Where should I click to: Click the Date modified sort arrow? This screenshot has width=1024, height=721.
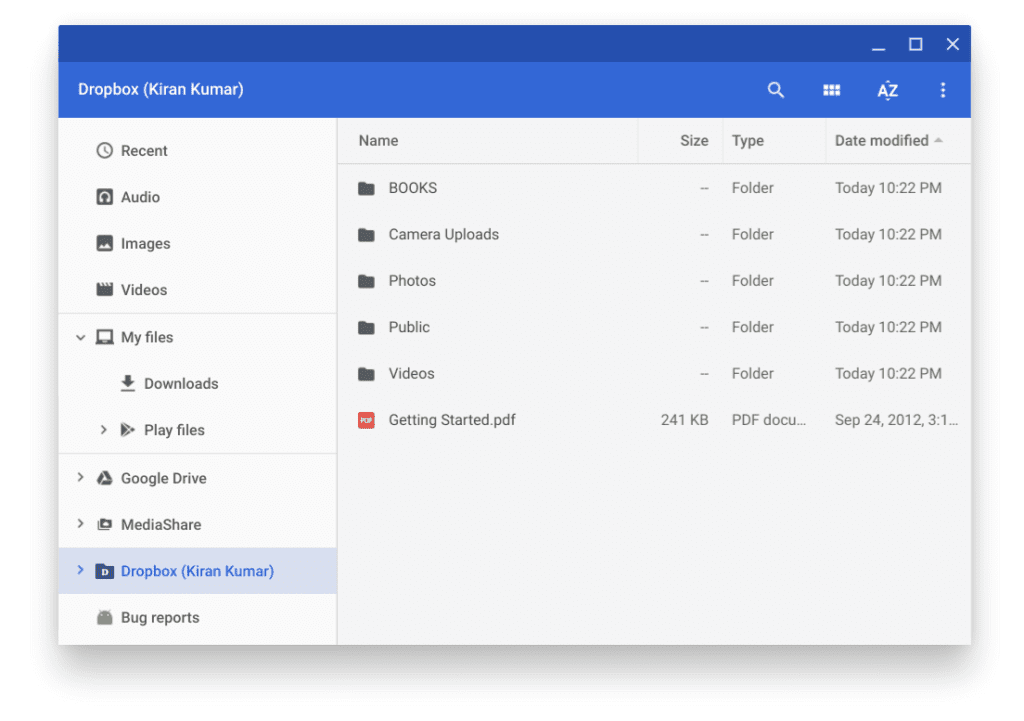tap(938, 140)
